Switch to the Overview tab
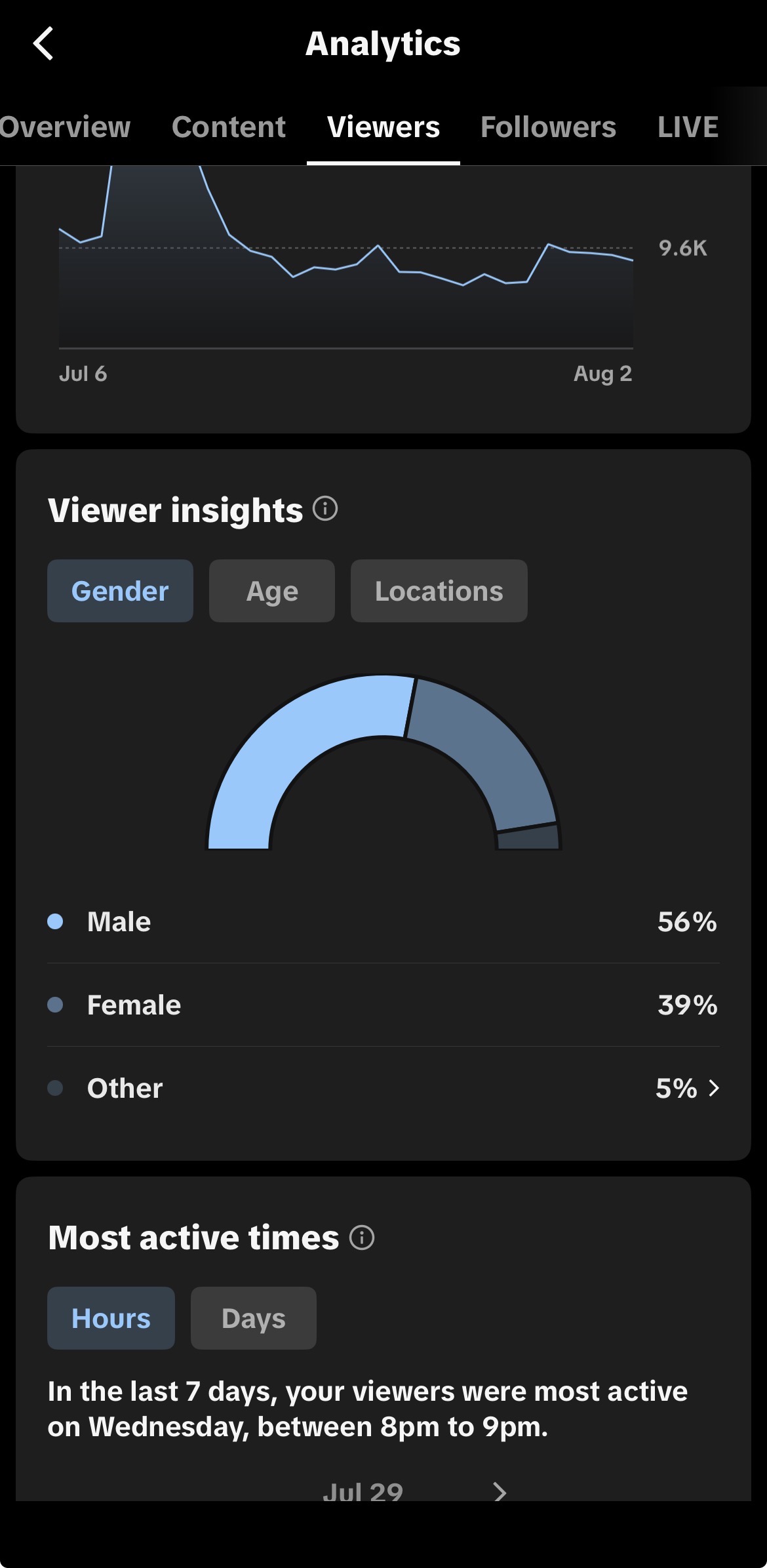Image resolution: width=767 pixels, height=1568 pixels. point(66,127)
